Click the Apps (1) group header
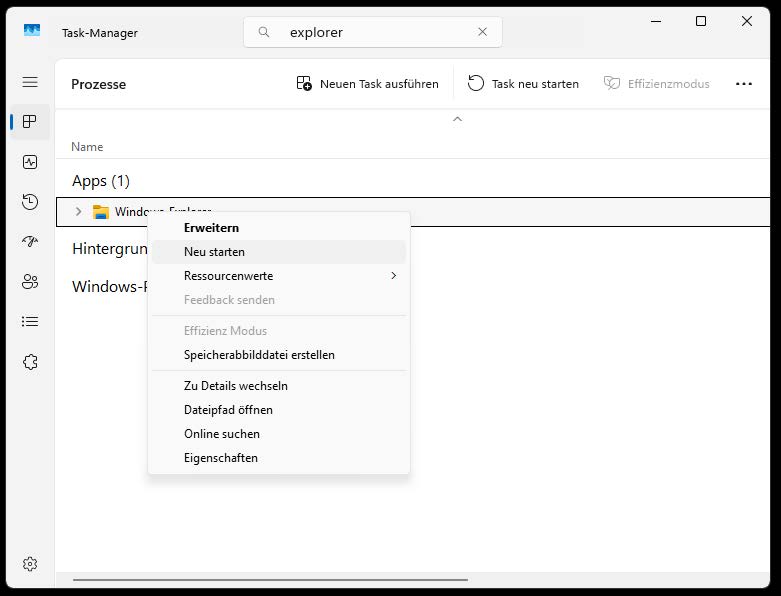This screenshot has height=596, width=781. coord(101,180)
